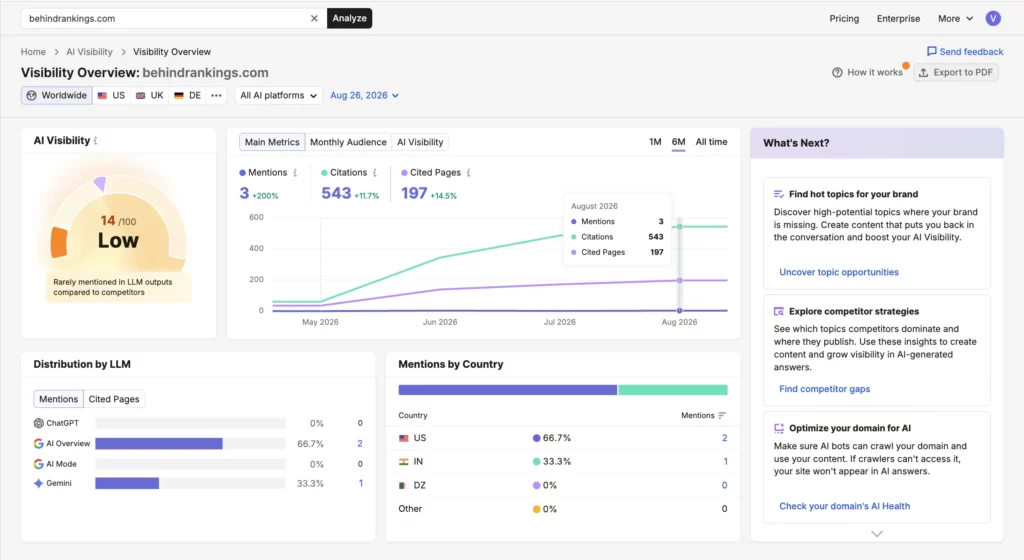The width and height of the screenshot is (1024, 560).
Task: Open How it works help
Action: 867,72
